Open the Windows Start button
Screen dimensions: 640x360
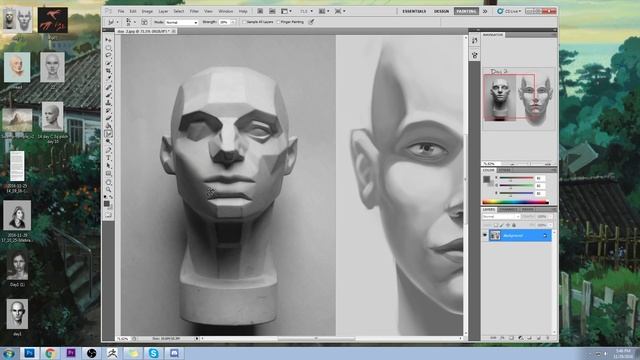[9, 353]
